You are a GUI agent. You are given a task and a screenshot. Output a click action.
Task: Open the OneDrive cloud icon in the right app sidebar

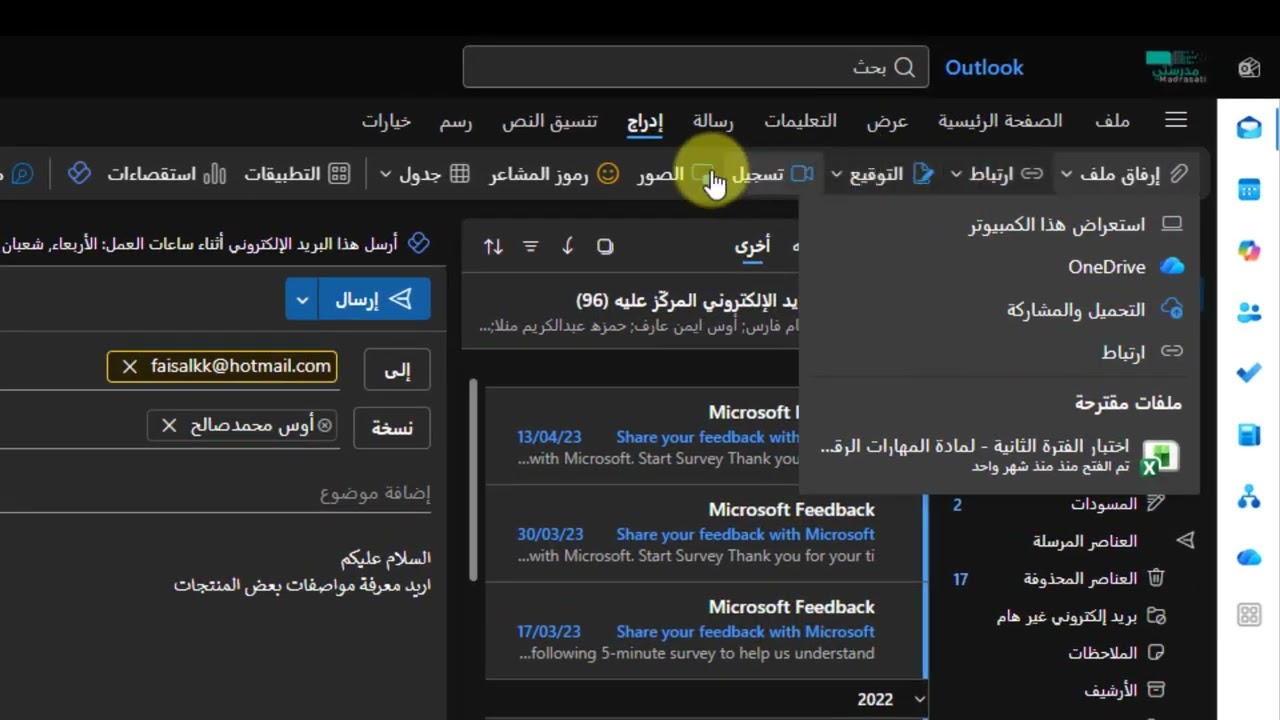click(1249, 557)
